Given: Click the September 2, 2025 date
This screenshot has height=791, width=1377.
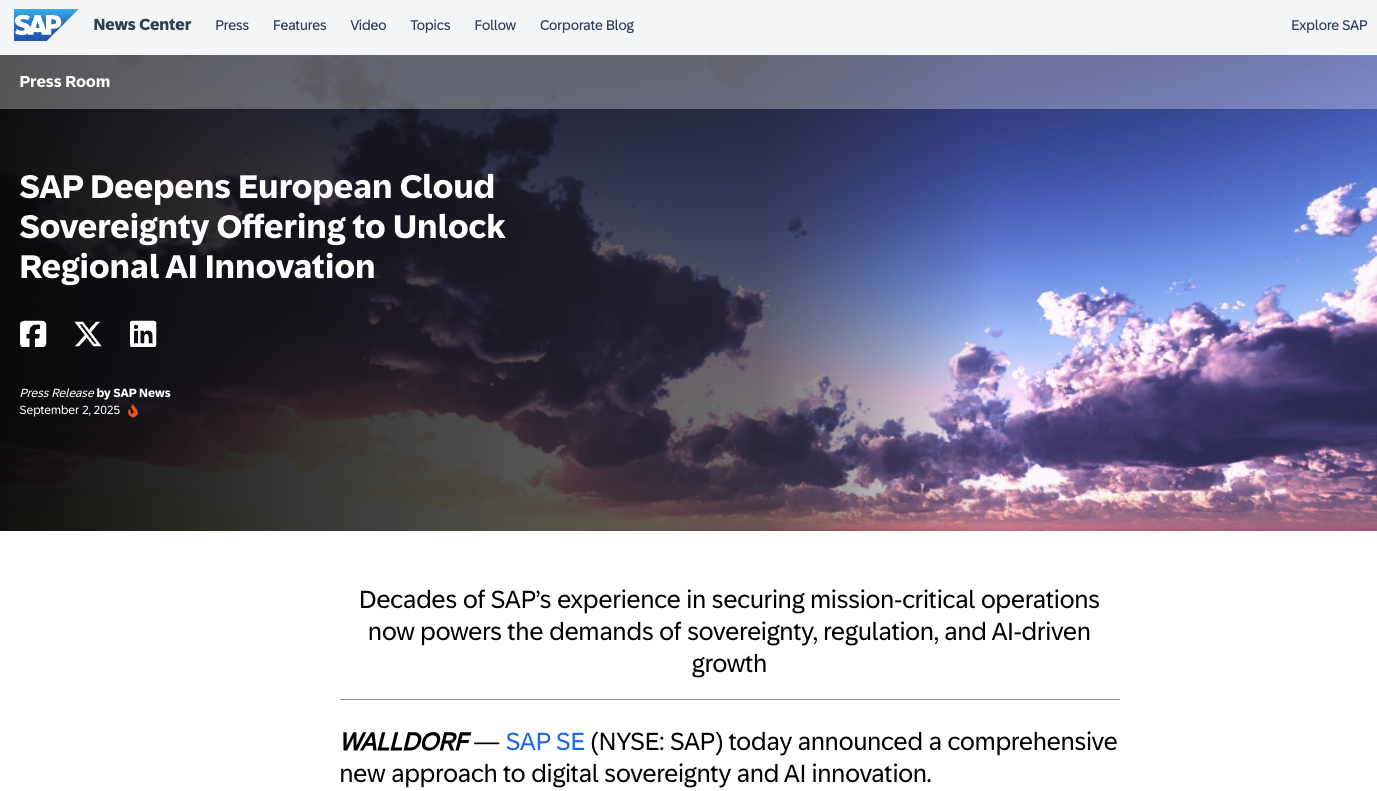Looking at the screenshot, I should pos(70,410).
